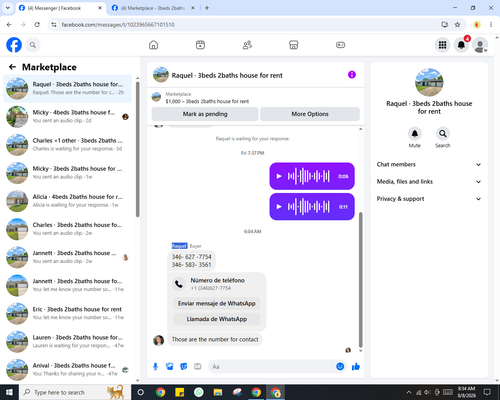Click Llamada de WhatsApp button
500x400 pixels.
coord(217,319)
